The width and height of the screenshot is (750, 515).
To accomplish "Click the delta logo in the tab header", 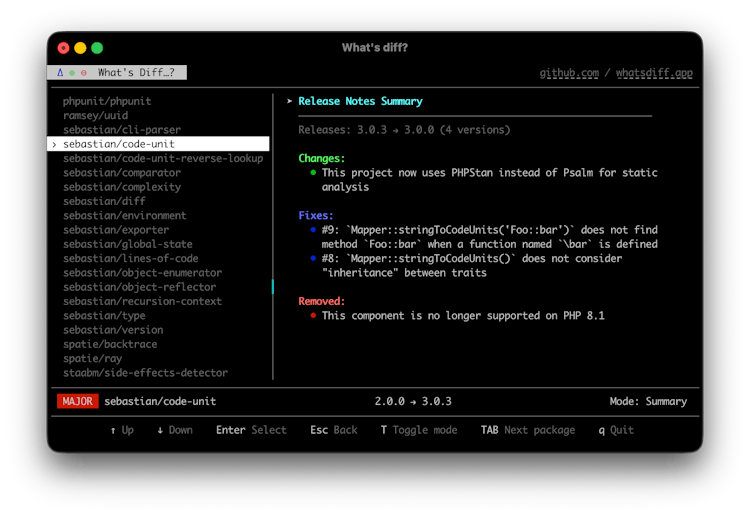I will click(x=60, y=73).
